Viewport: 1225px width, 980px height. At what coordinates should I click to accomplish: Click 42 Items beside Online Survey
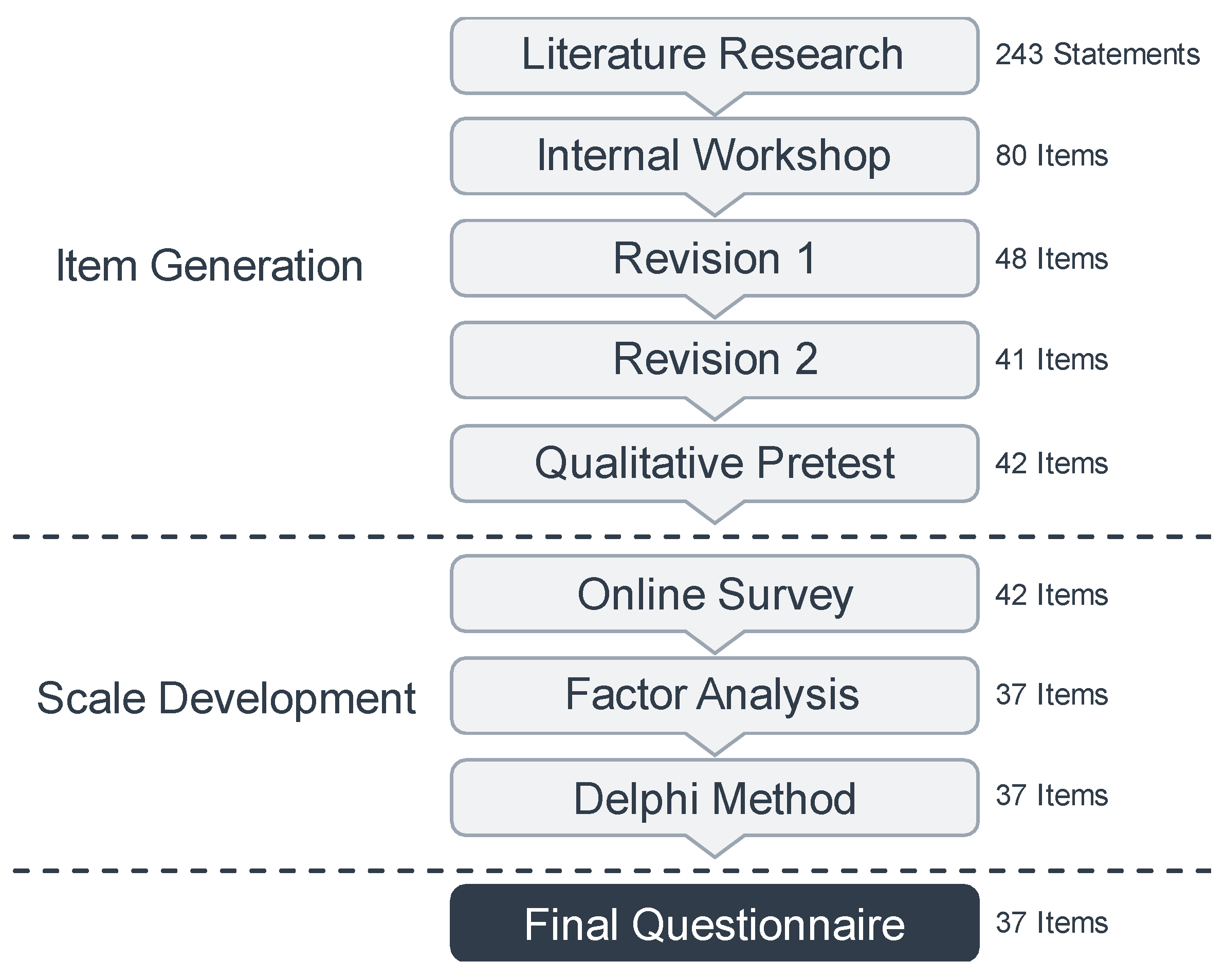point(1051,595)
